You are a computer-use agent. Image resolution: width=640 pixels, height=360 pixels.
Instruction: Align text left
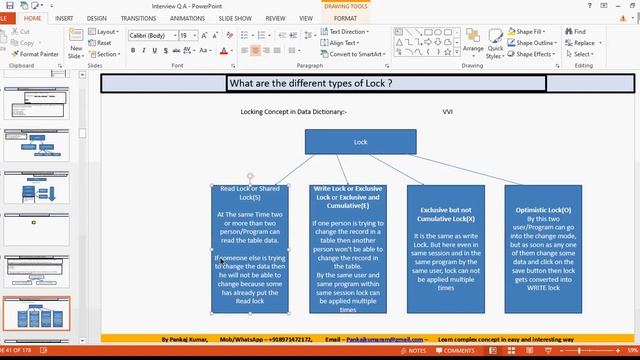[x=244, y=51]
